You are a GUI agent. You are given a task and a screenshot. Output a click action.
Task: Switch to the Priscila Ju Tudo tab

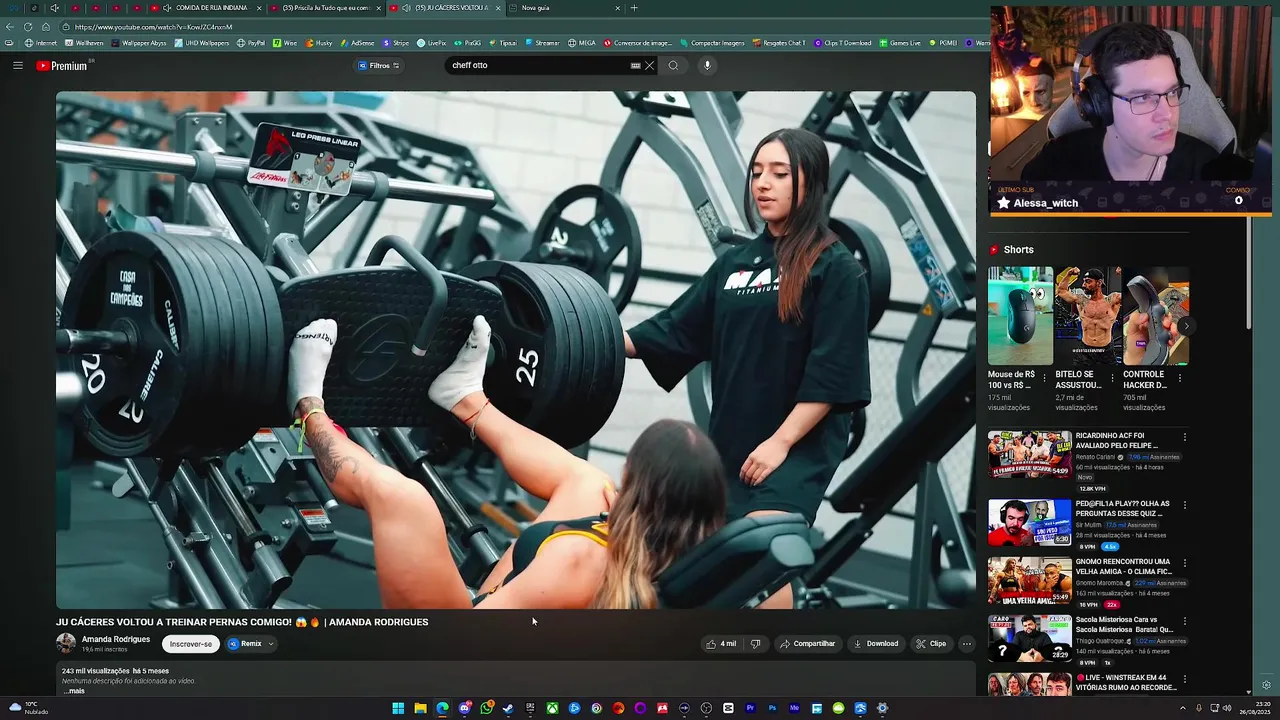pos(326,8)
